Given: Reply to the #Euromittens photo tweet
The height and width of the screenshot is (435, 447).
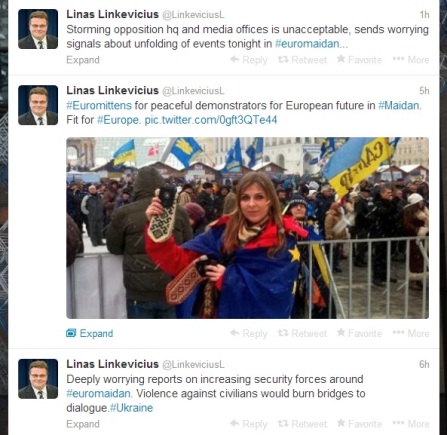Looking at the screenshot, I should click(x=249, y=333).
